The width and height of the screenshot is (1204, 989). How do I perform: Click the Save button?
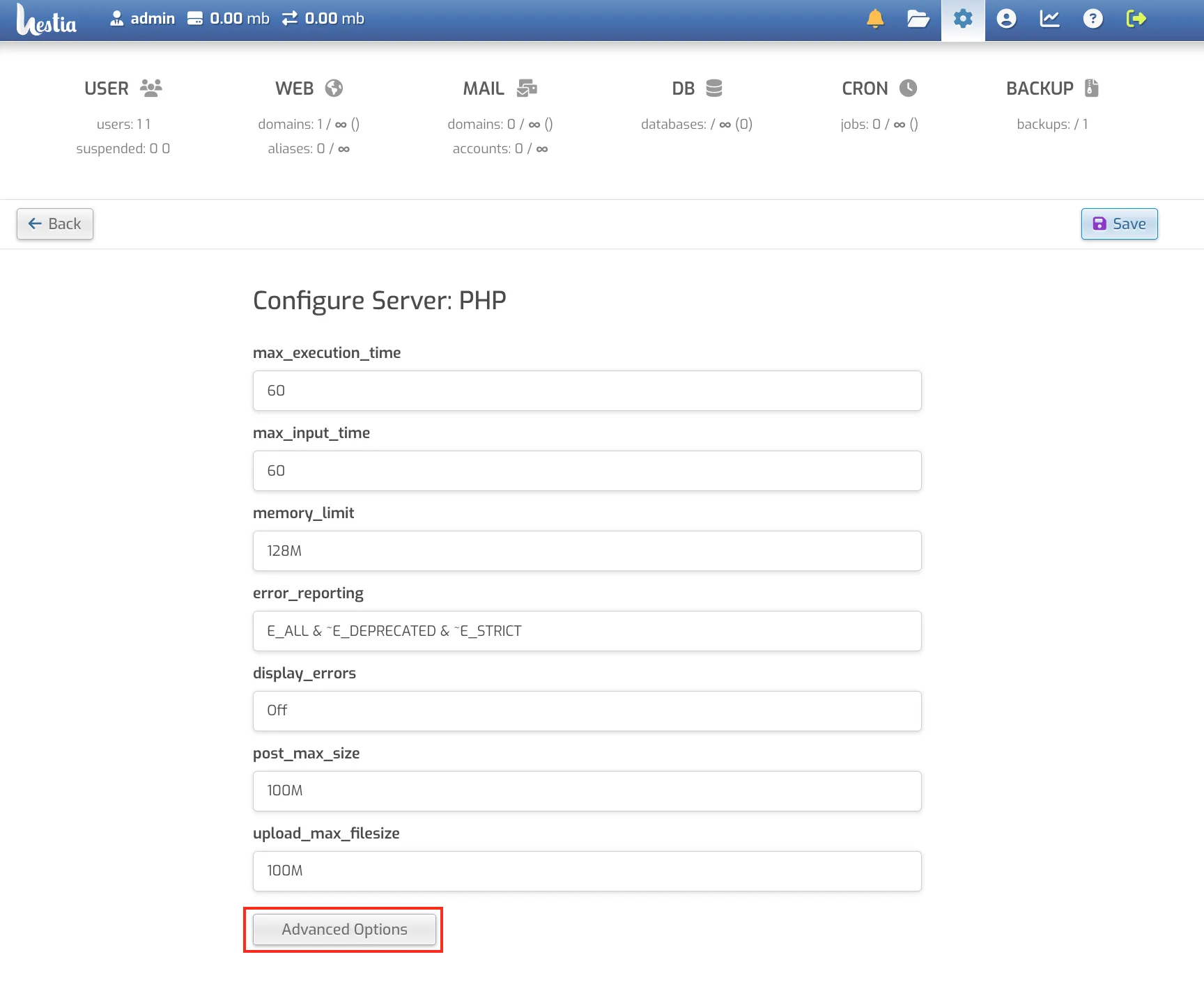point(1119,224)
